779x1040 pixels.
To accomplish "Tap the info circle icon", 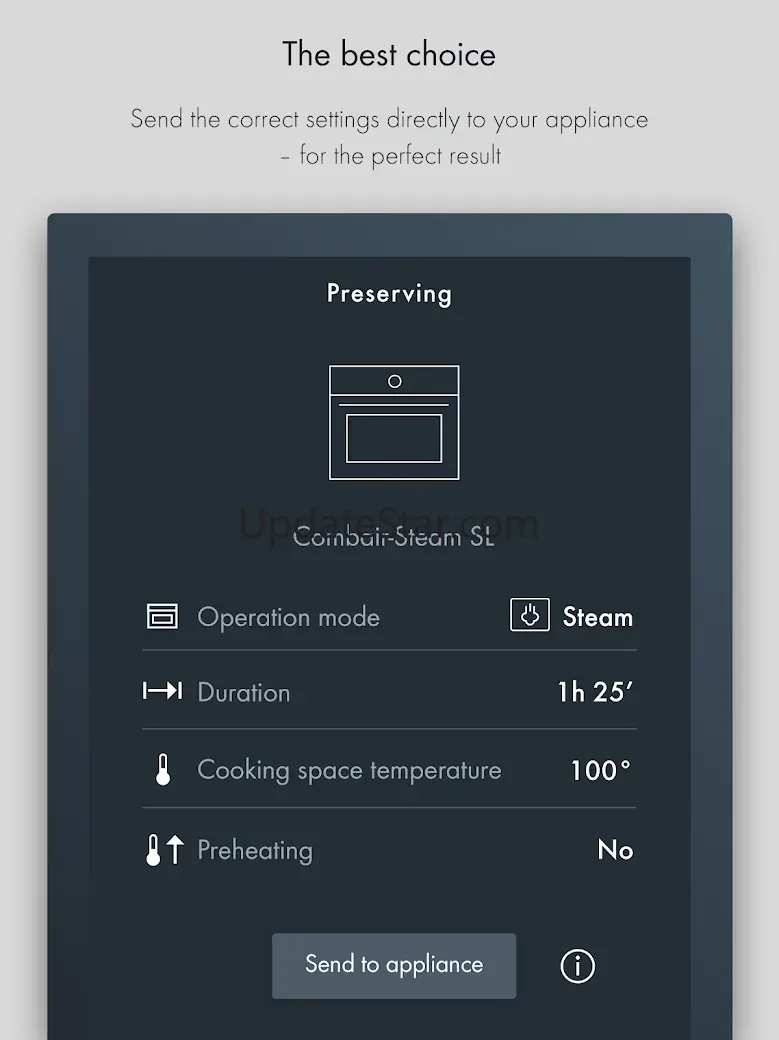I will click(577, 965).
